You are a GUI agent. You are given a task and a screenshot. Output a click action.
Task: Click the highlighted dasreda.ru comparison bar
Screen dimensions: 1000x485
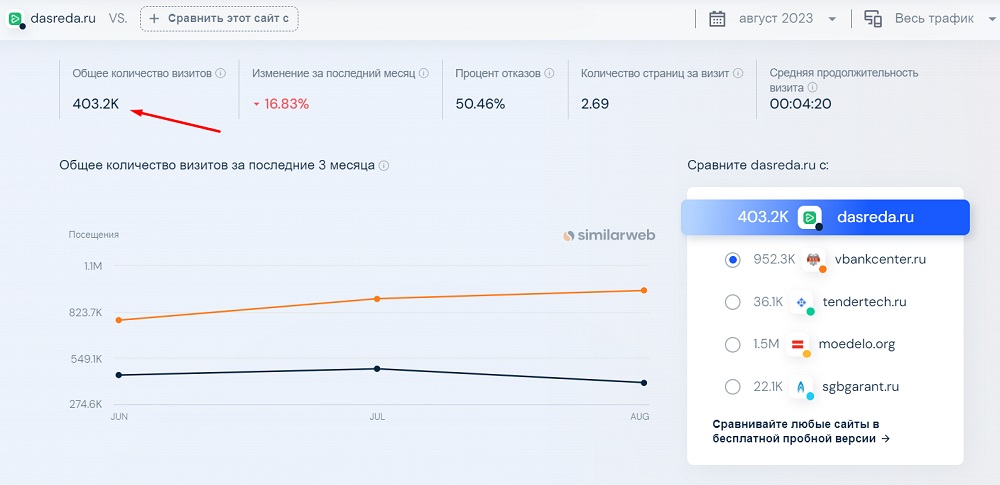(825, 218)
